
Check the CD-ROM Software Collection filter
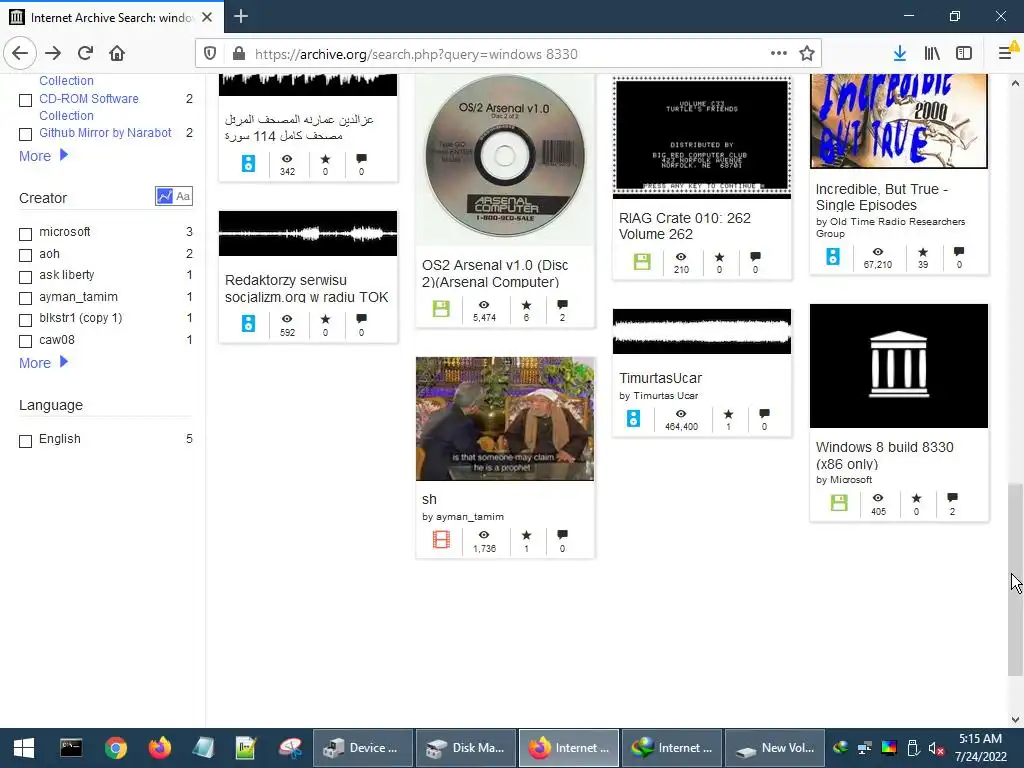tap(25, 101)
